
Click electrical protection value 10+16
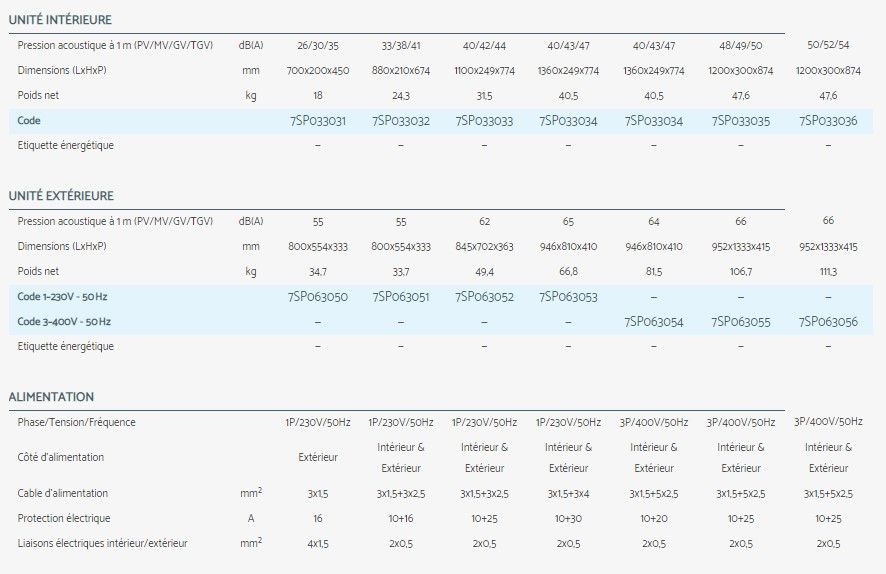[401, 519]
